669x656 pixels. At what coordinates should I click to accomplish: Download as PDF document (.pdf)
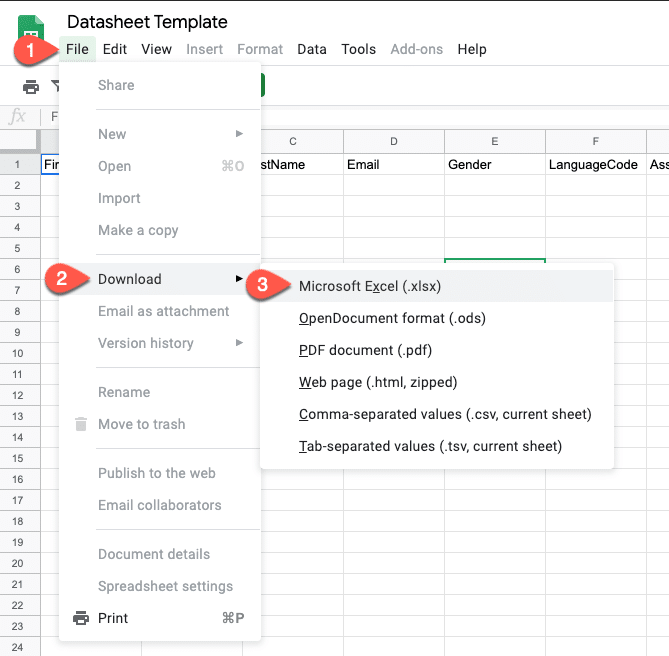tap(437, 350)
